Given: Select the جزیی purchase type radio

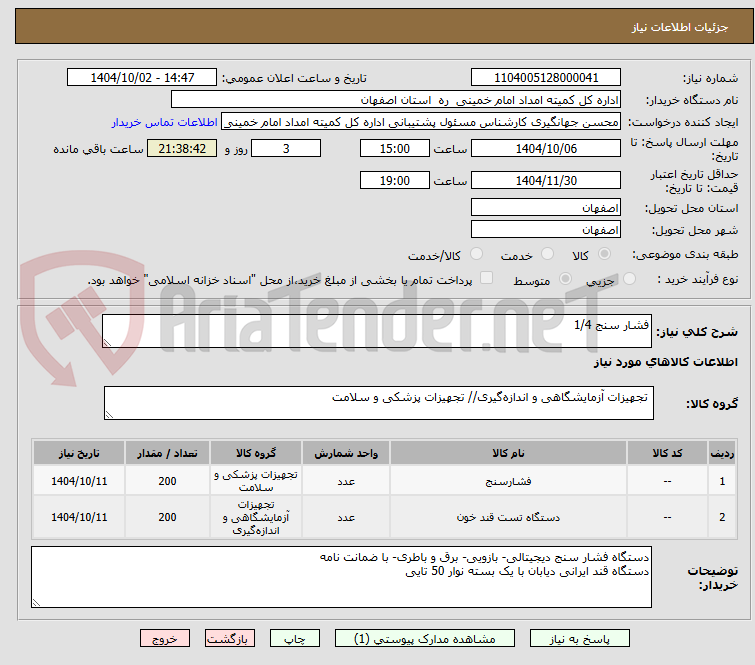Looking at the screenshot, I should [629, 279].
